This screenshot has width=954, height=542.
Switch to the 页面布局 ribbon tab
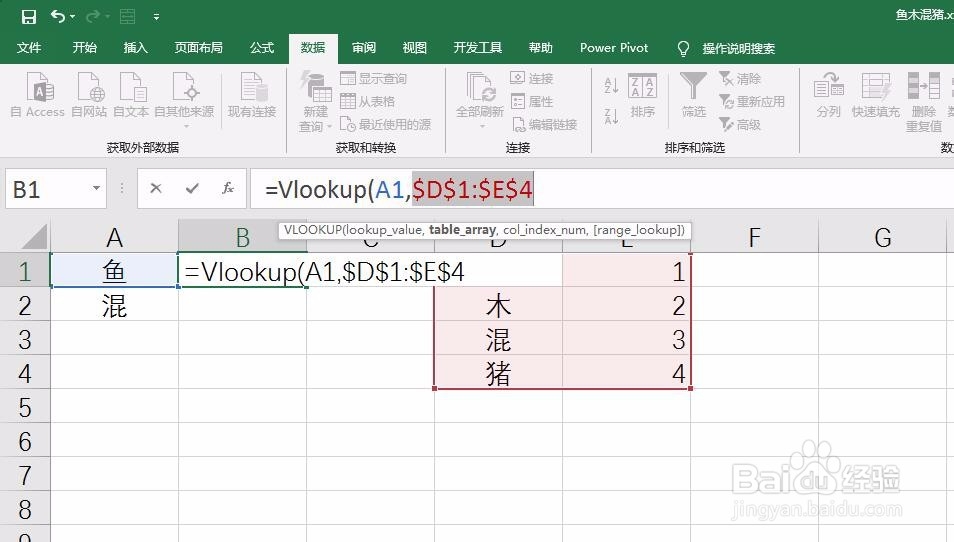pos(198,47)
